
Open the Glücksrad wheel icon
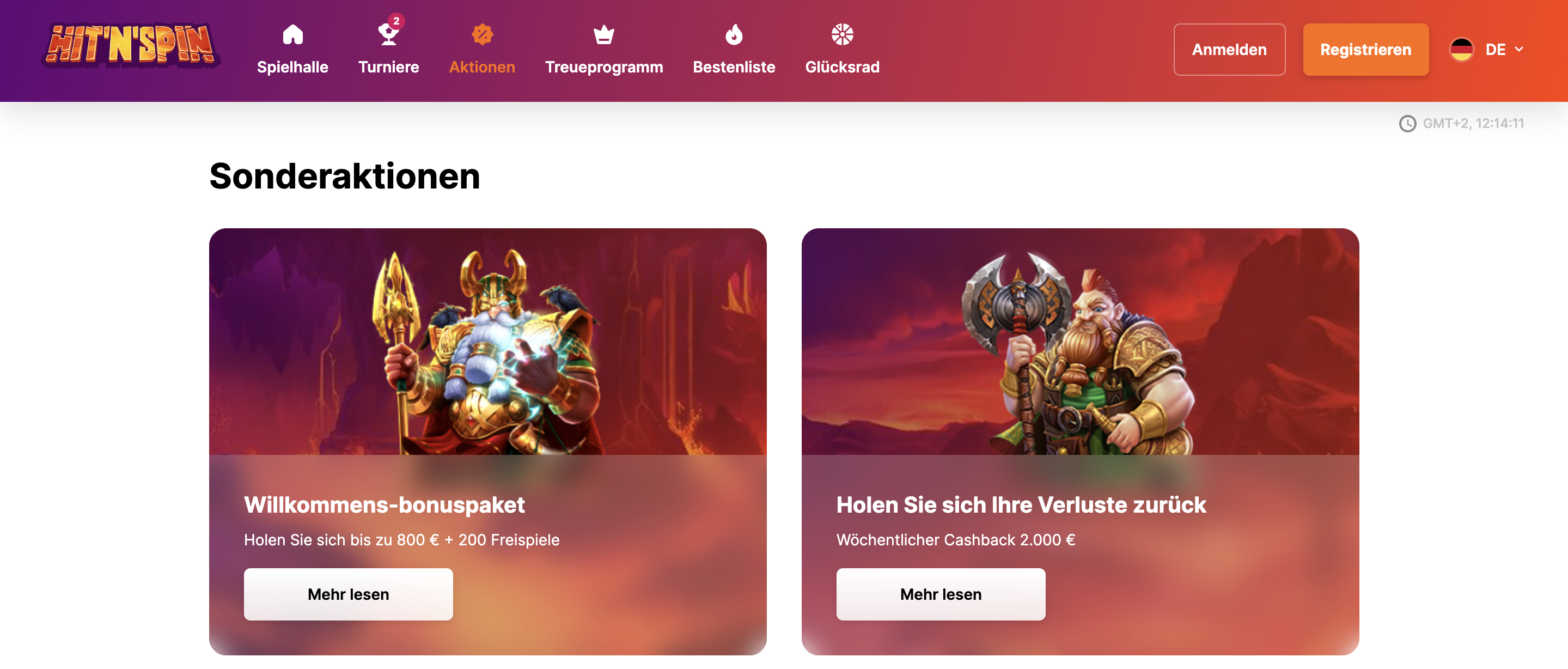[843, 35]
